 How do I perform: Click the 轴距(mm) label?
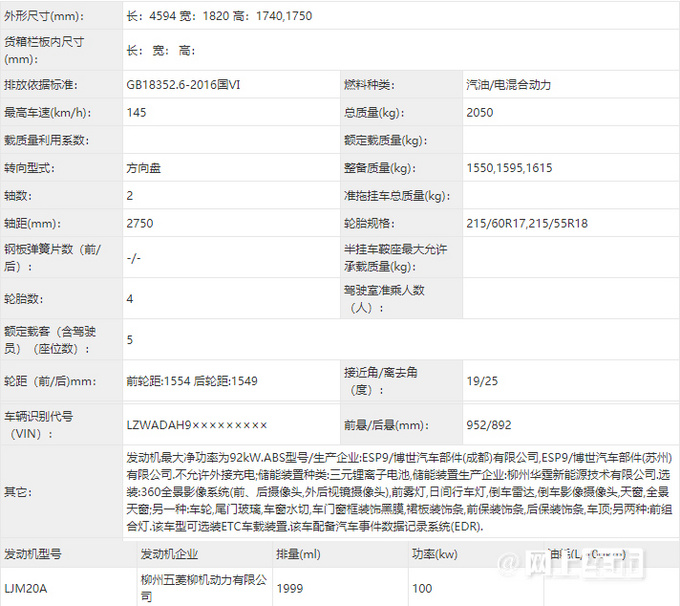coord(32,223)
